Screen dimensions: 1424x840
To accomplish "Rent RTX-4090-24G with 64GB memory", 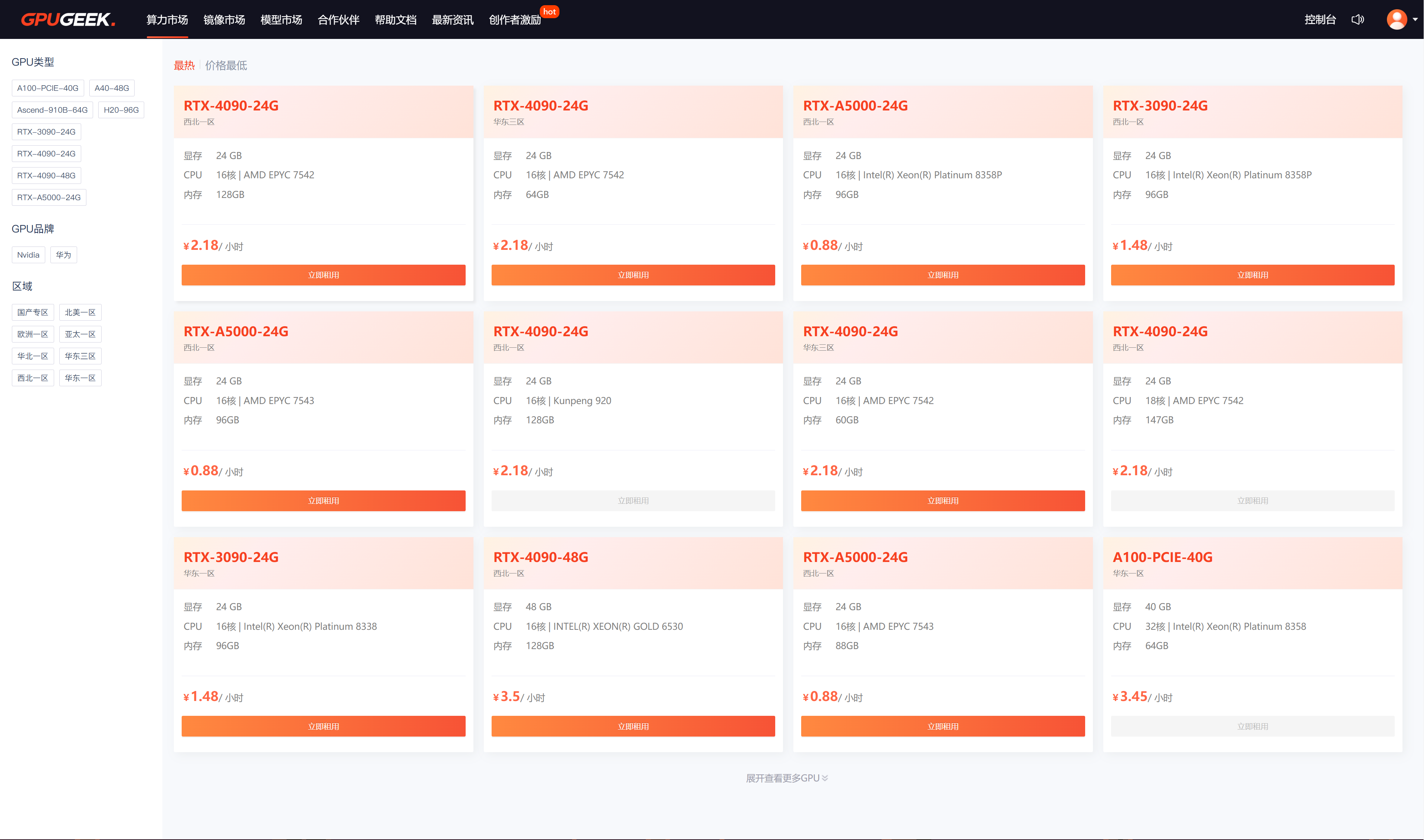I will [x=633, y=275].
